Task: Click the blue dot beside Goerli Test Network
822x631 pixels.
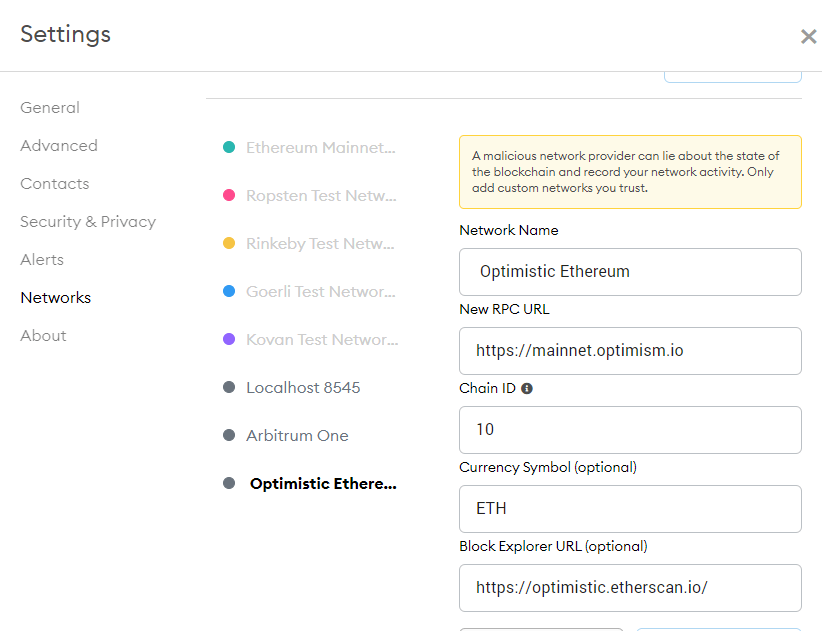Action: pyautogui.click(x=228, y=290)
